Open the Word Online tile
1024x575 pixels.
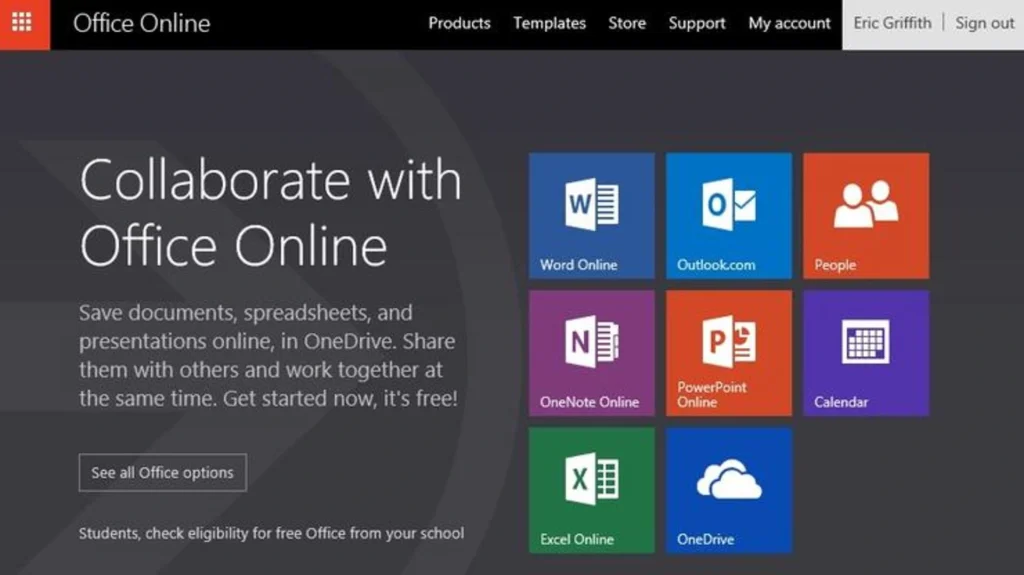point(592,216)
